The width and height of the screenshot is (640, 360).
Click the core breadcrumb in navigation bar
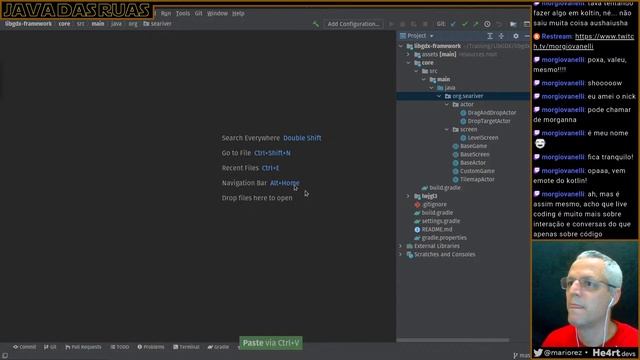click(x=64, y=24)
